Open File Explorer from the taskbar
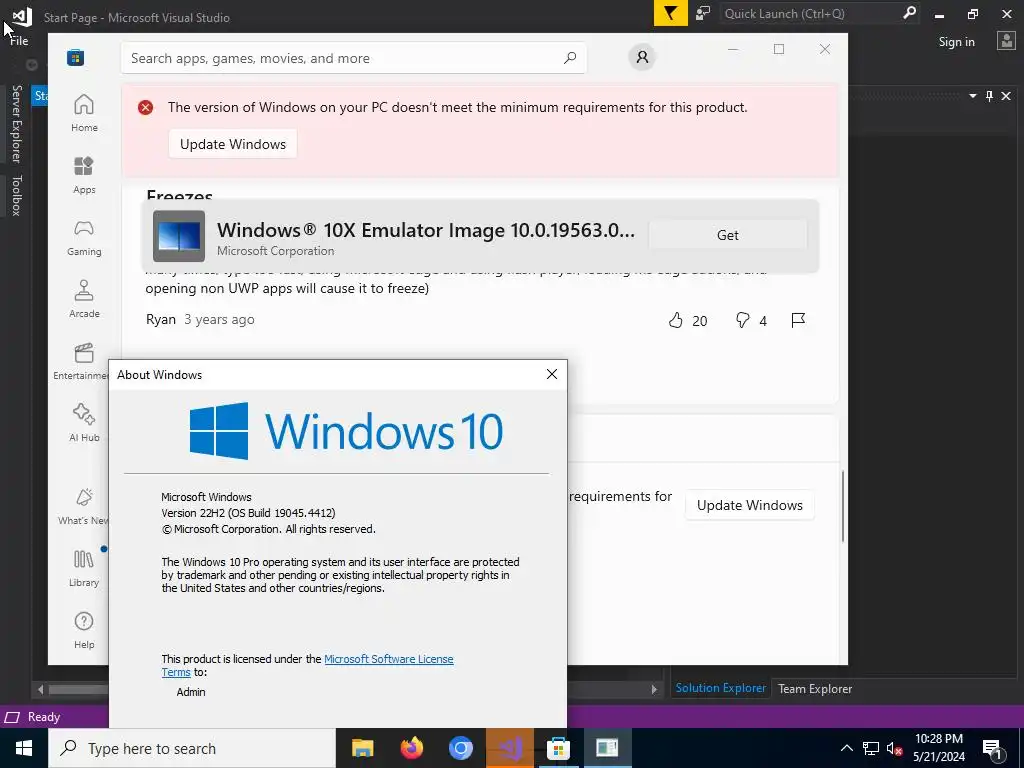1024x768 pixels. coord(362,748)
